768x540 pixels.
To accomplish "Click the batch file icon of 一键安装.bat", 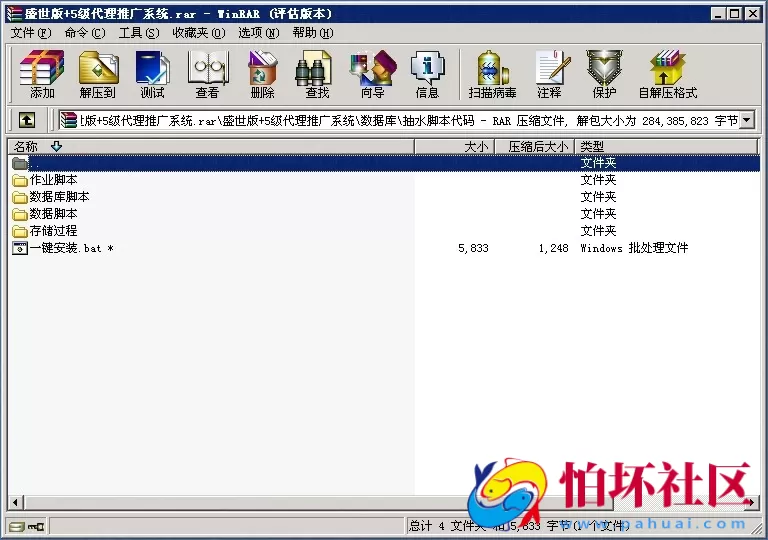I will 20,248.
